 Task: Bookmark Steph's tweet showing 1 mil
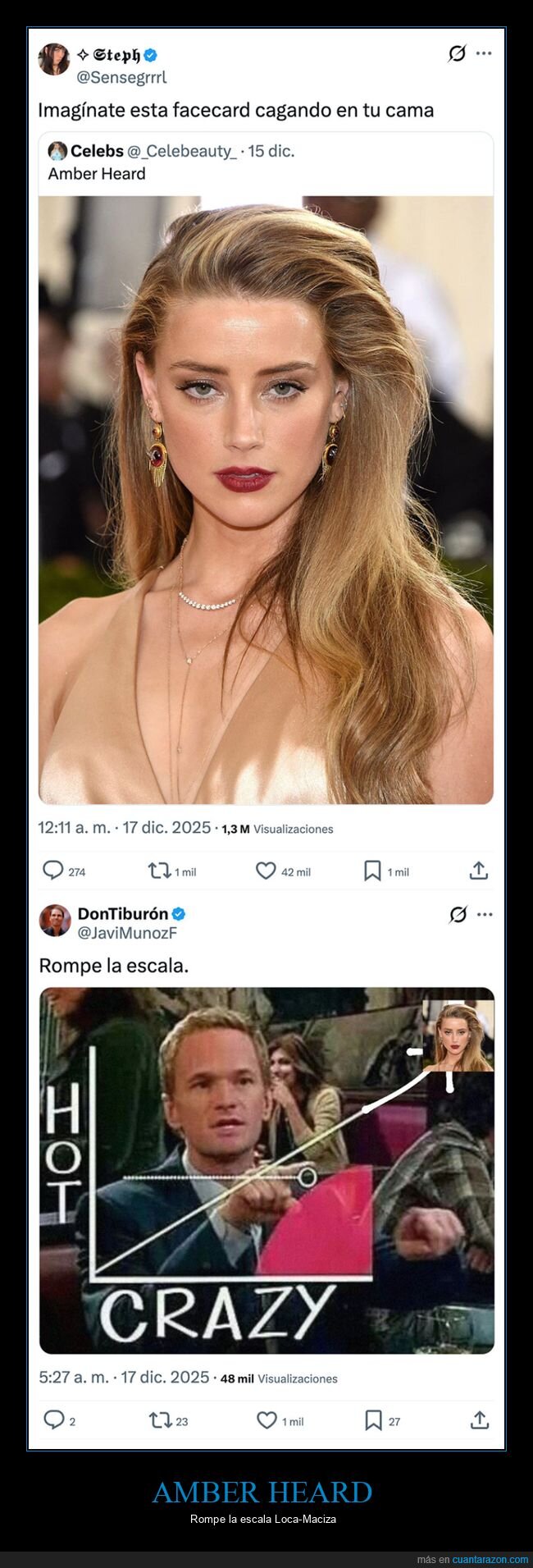pos(372,871)
